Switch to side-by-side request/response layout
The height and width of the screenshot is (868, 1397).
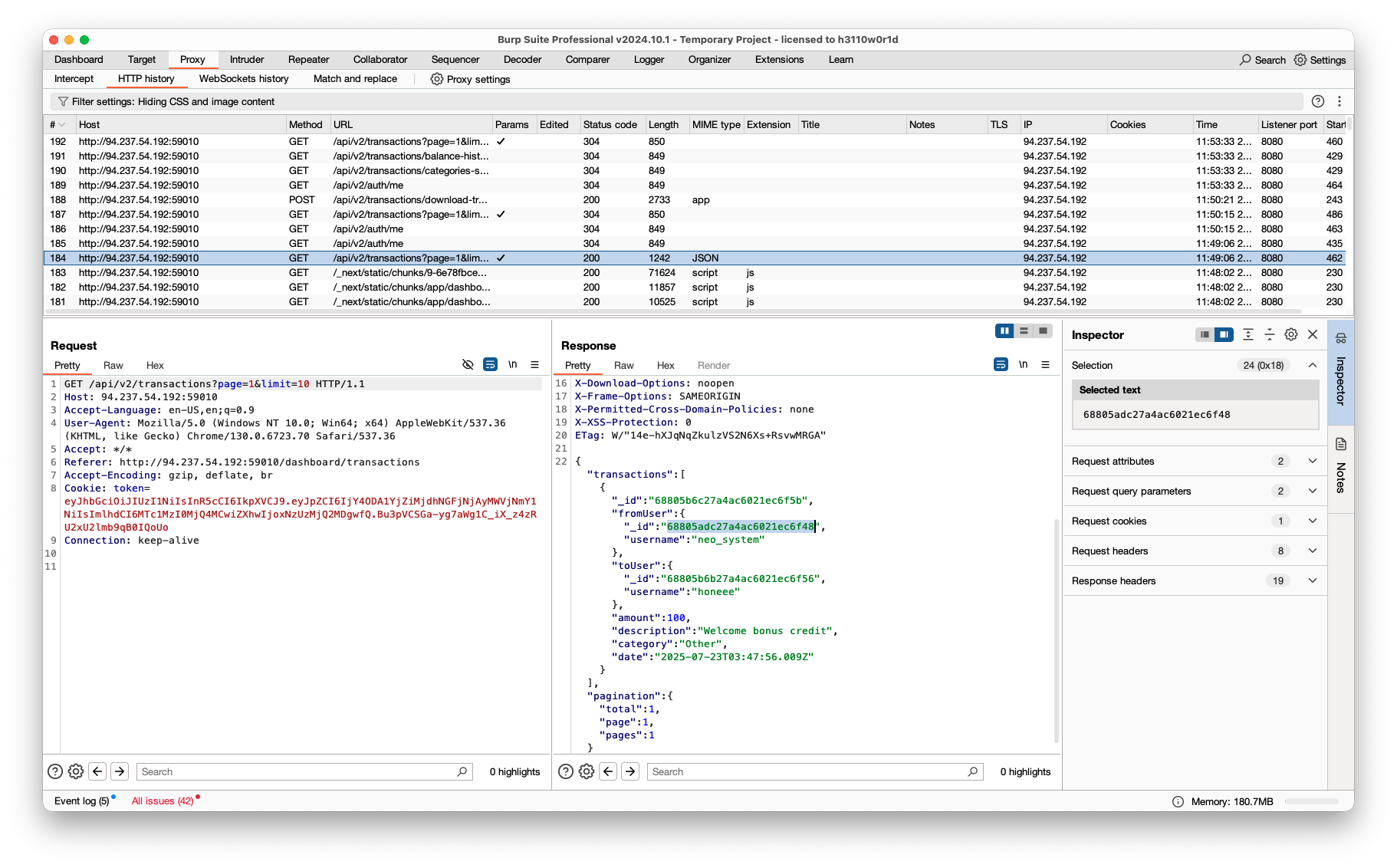[1004, 330]
